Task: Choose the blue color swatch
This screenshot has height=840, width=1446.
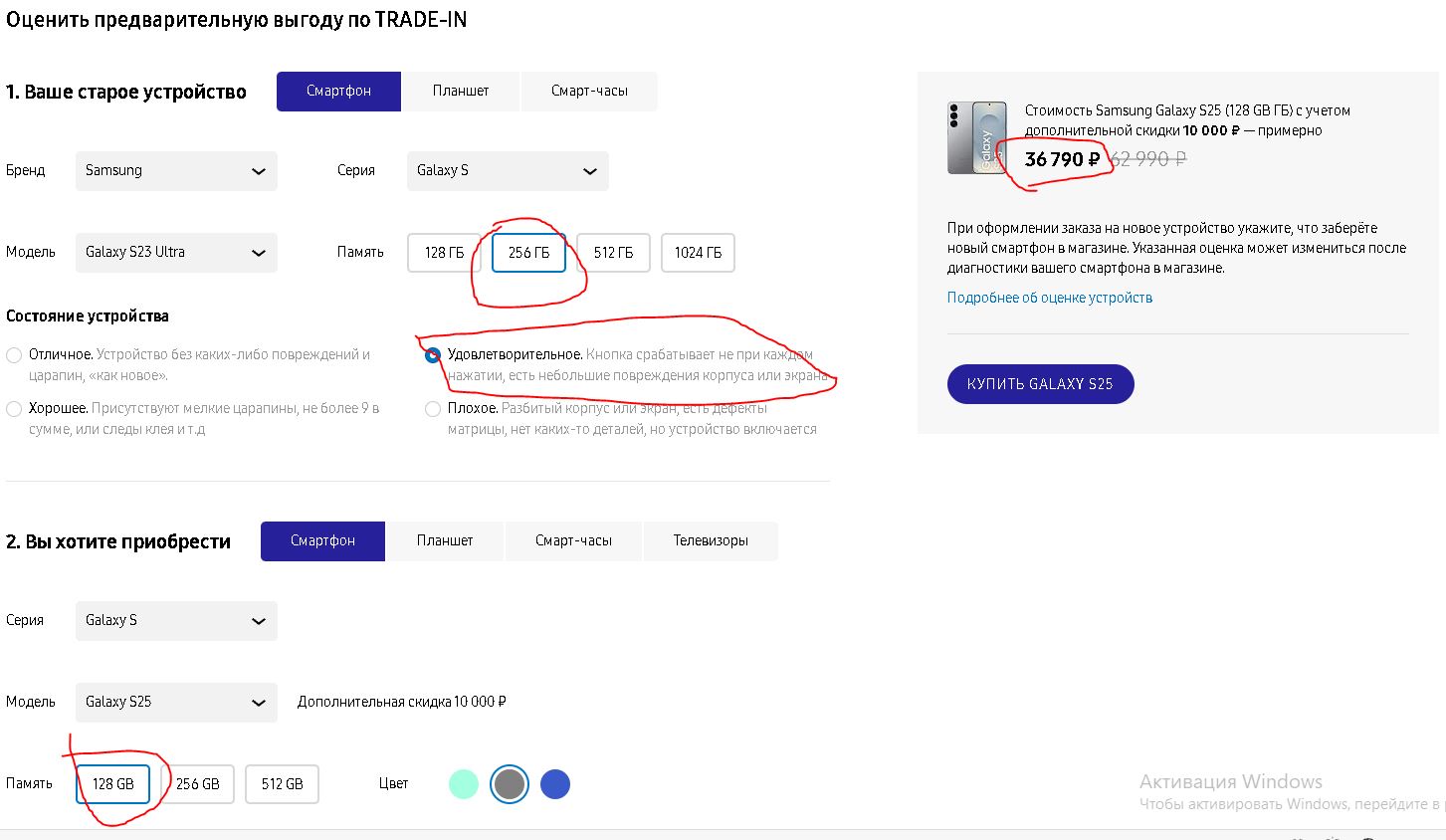Action: point(555,784)
